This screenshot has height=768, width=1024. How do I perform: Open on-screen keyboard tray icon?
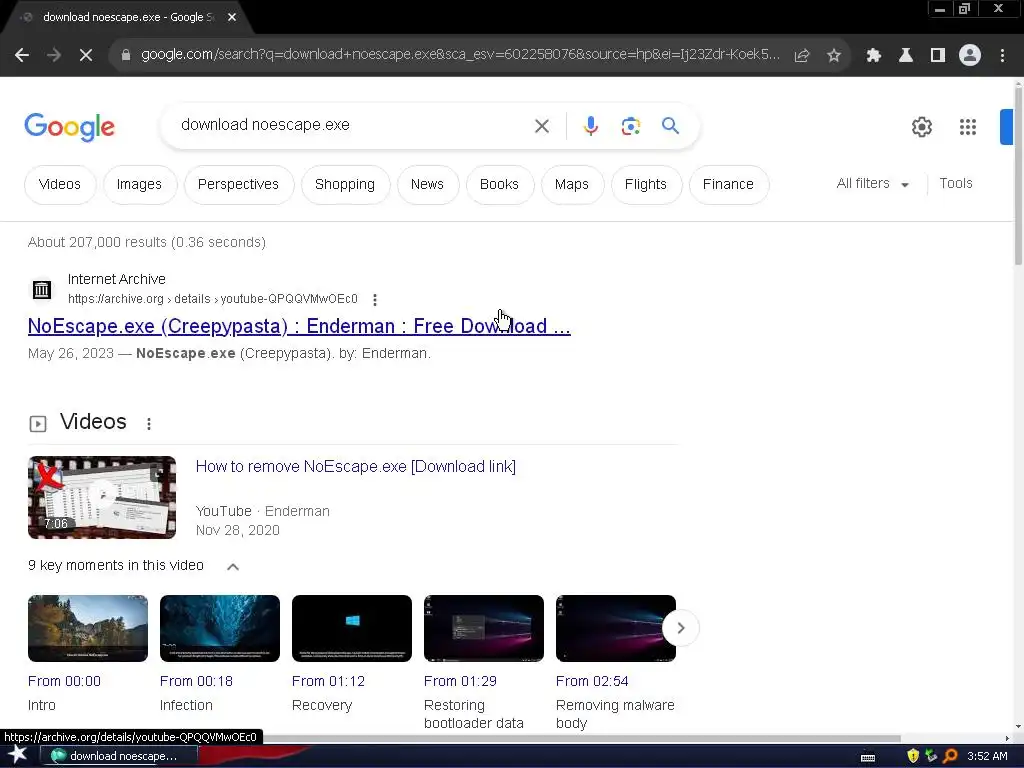pos(868,758)
